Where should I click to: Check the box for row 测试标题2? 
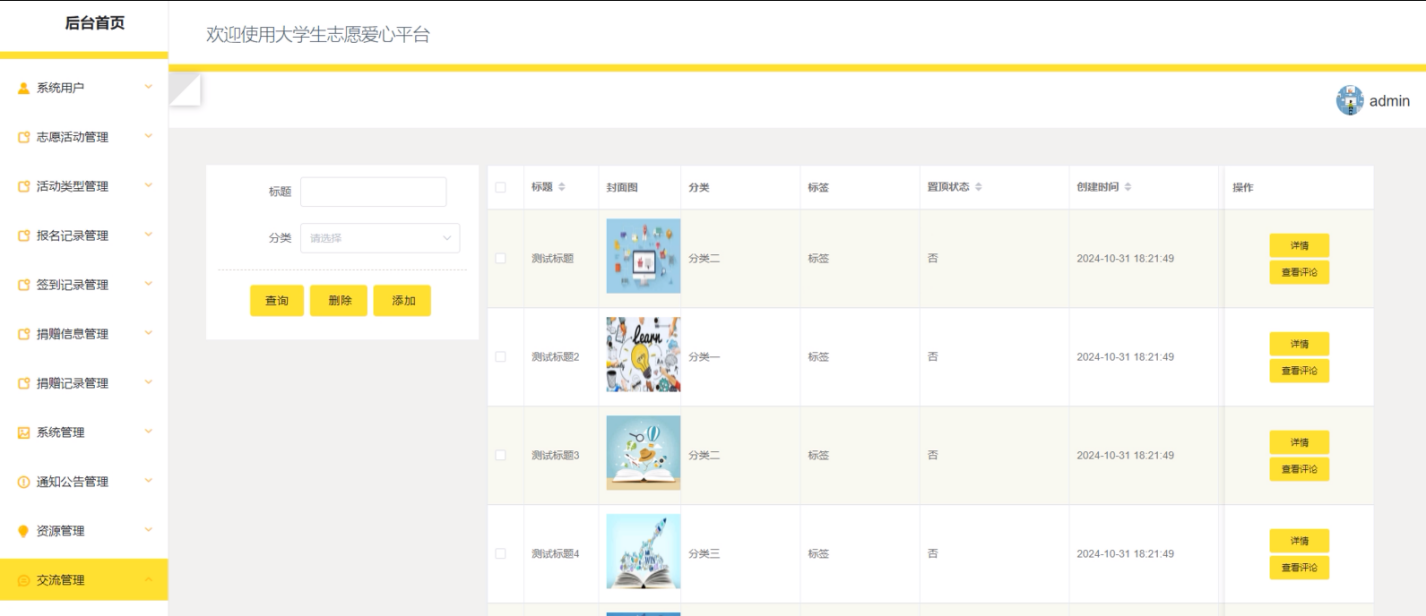tap(501, 357)
